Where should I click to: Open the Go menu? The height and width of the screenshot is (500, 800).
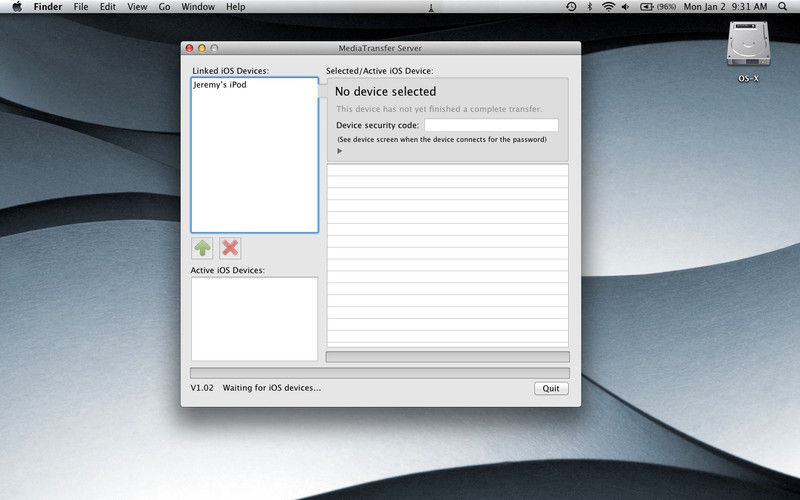point(164,7)
